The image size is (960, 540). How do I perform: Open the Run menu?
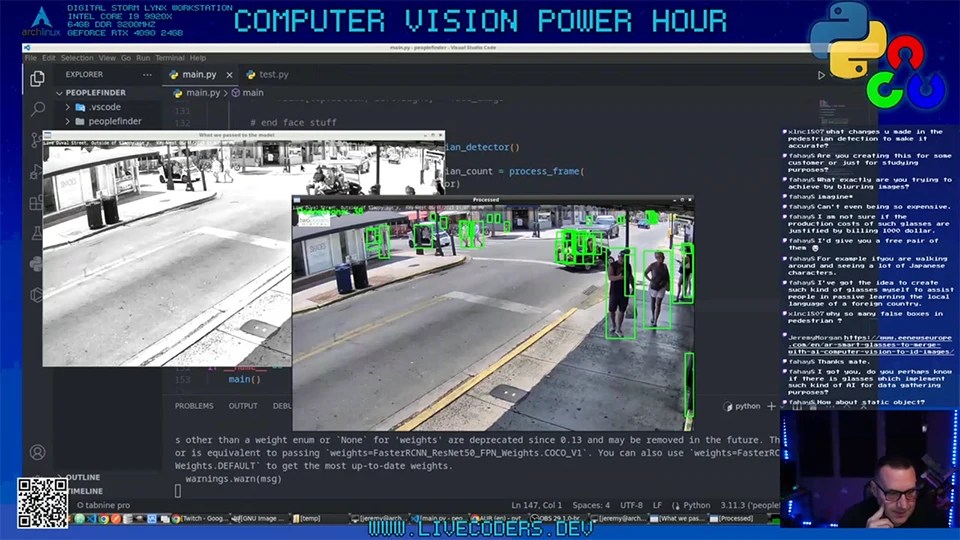tap(143, 58)
